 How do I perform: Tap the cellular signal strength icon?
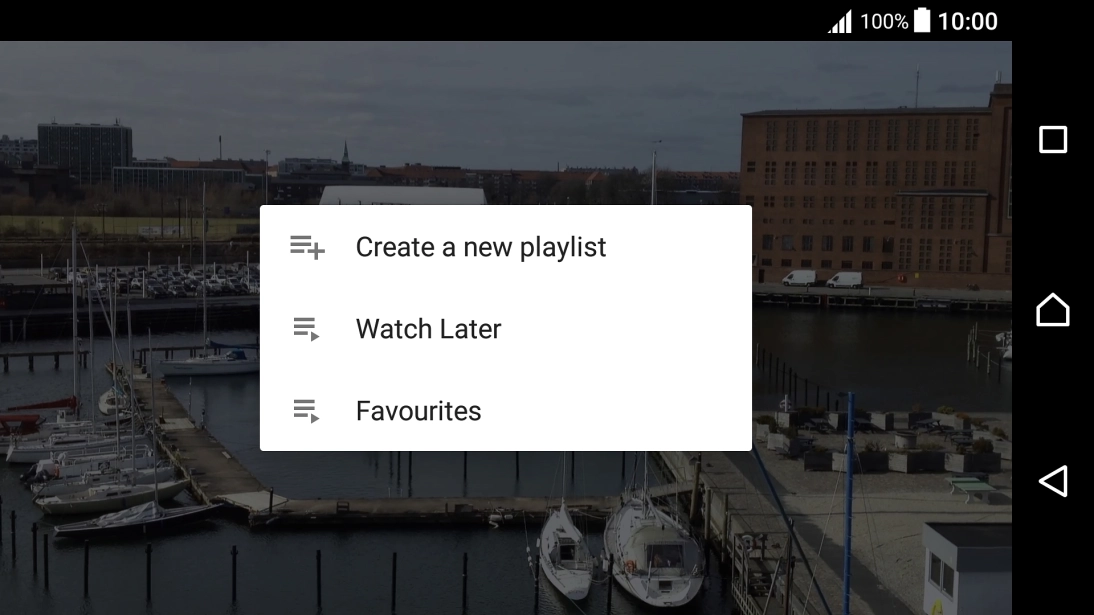point(840,21)
